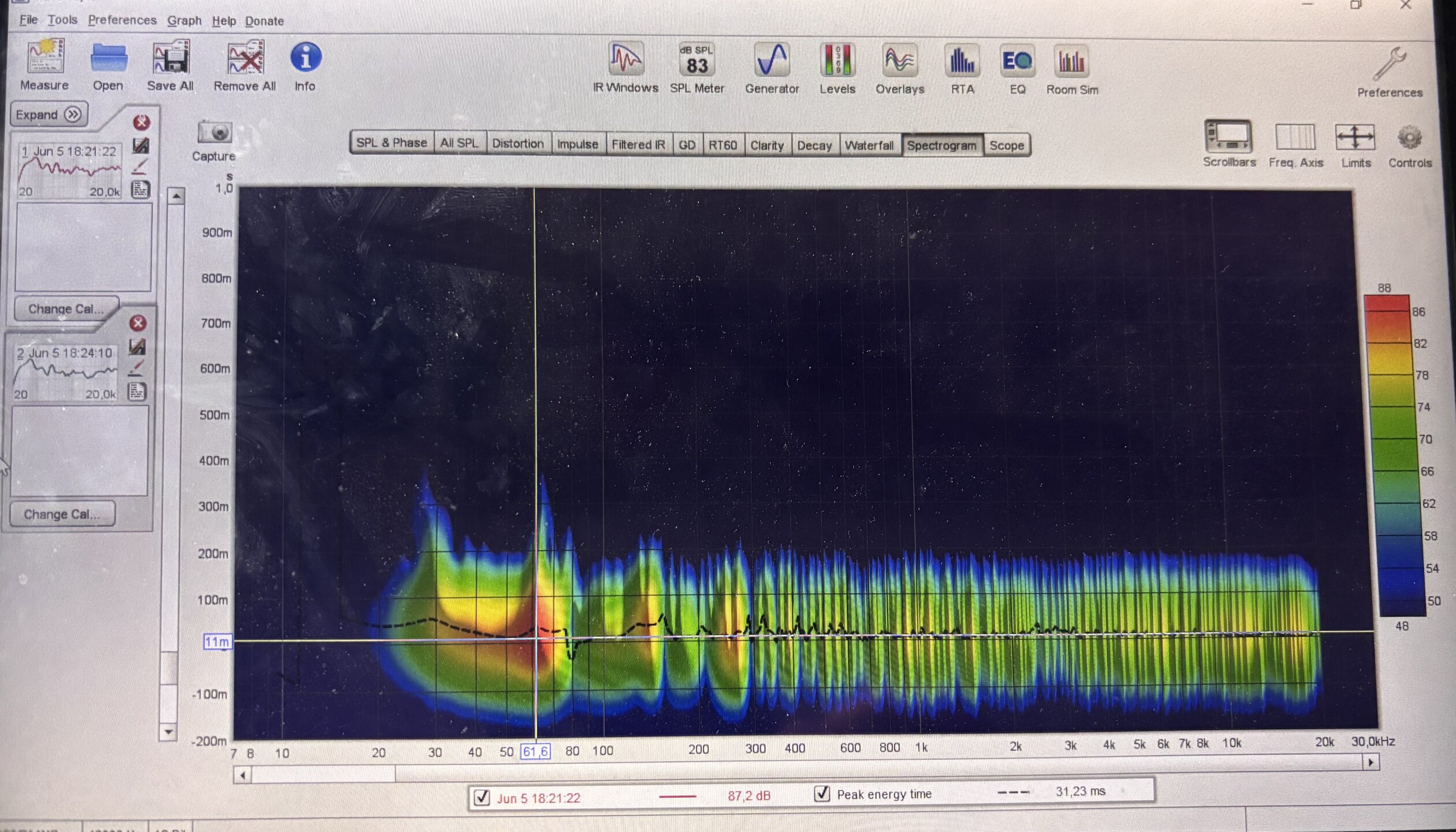
Task: Click the horizontal scrollbar right arrow
Action: [x=1371, y=763]
